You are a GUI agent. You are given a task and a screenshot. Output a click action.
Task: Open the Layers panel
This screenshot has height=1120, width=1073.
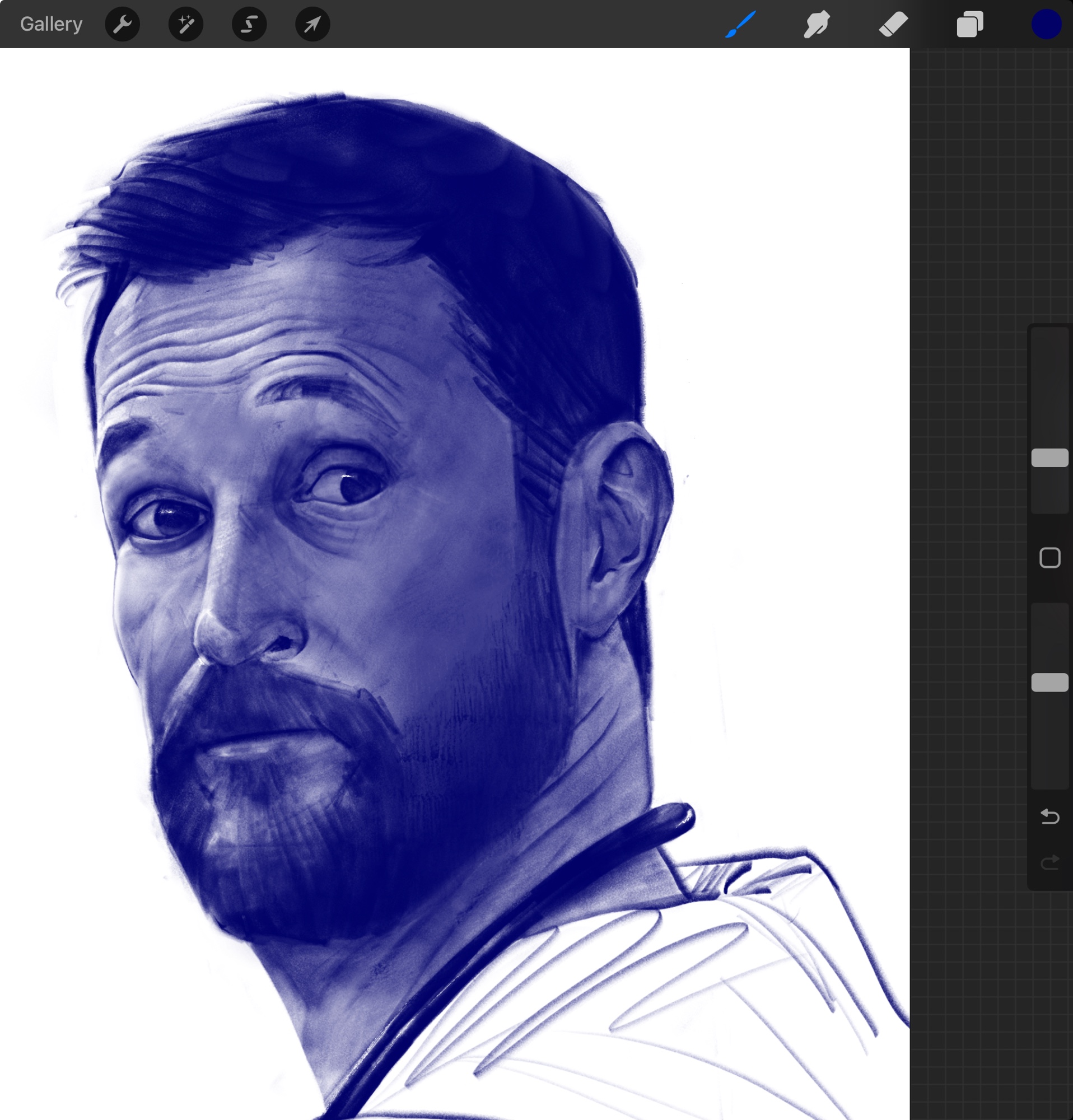[x=969, y=24]
